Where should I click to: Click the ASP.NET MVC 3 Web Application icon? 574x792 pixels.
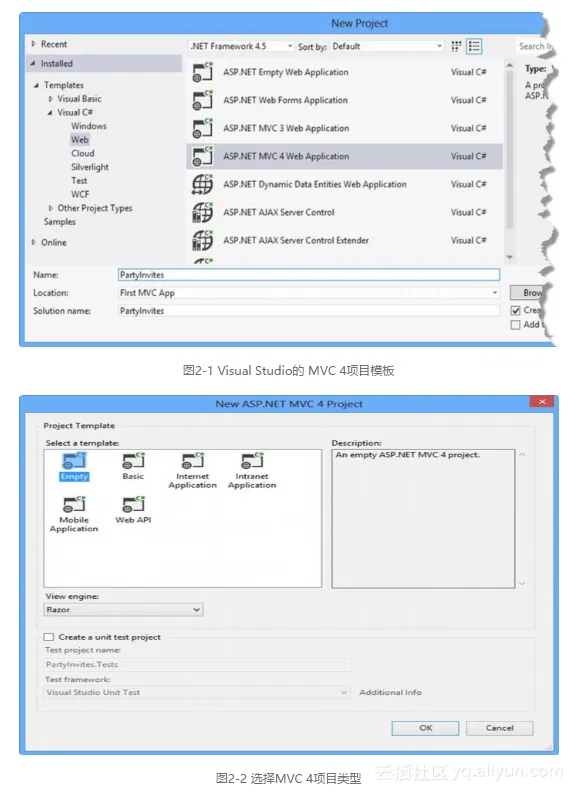203,128
